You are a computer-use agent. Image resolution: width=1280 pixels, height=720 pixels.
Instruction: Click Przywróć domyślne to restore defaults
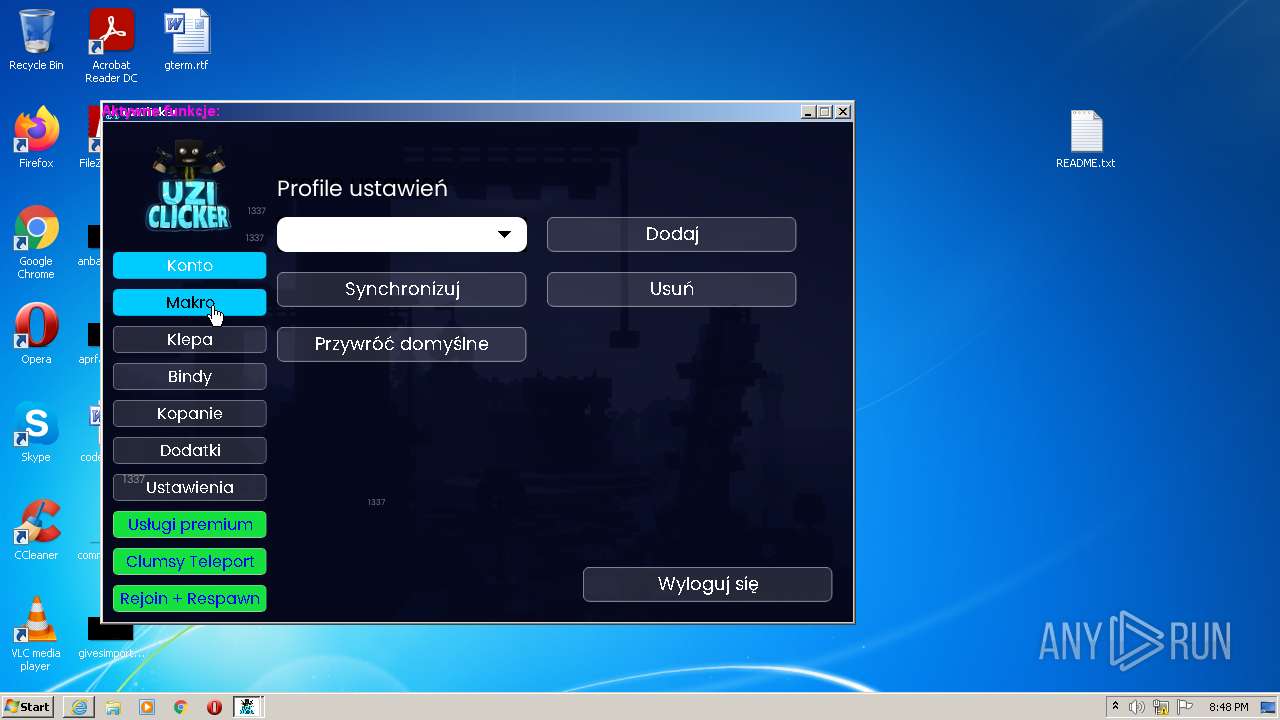point(402,344)
